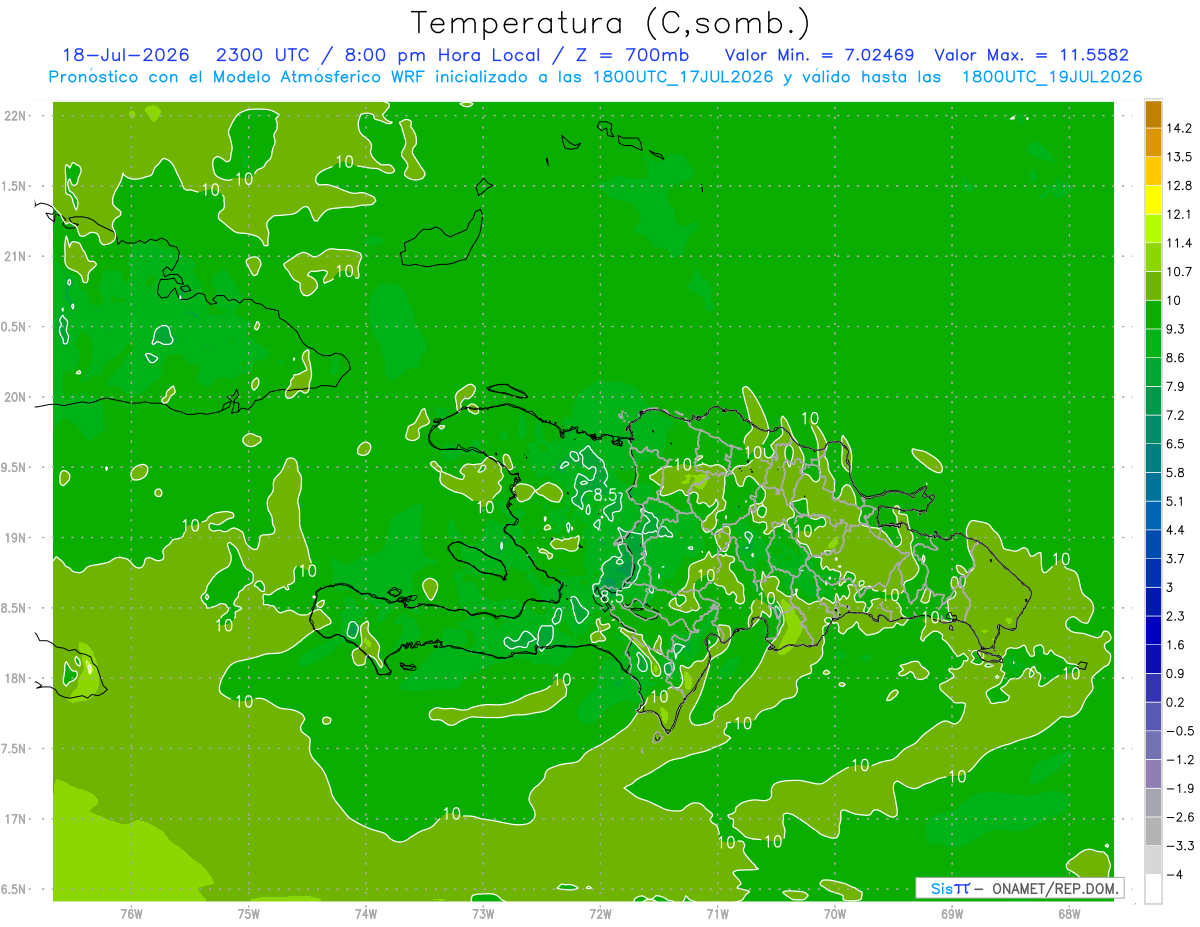Click the "-4" color scale label
The image size is (1200, 927).
point(1174,874)
